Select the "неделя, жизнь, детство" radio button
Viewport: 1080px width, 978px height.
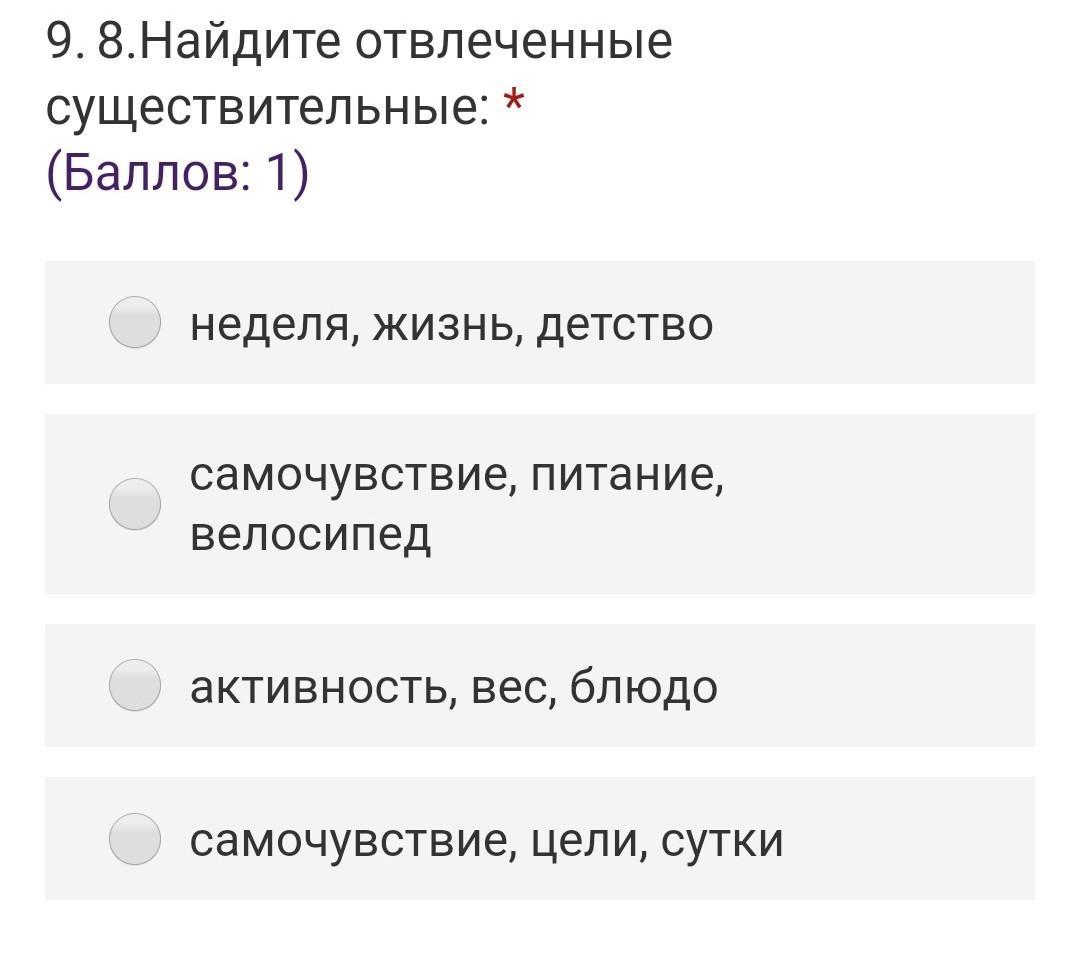click(135, 322)
